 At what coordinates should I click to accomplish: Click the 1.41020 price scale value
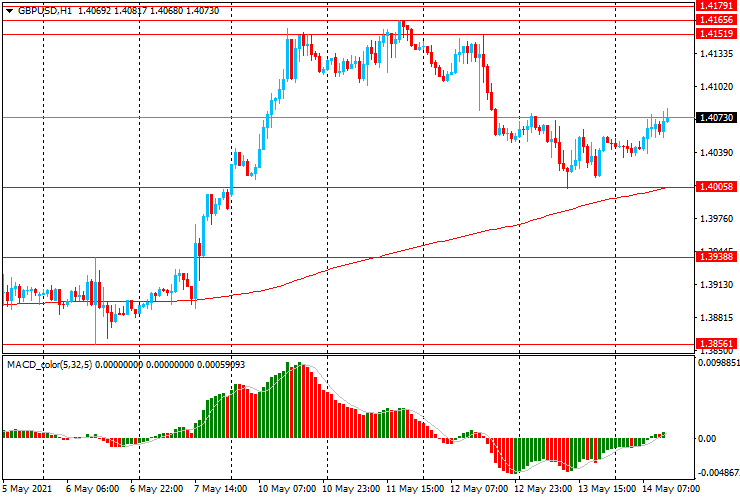click(716, 87)
